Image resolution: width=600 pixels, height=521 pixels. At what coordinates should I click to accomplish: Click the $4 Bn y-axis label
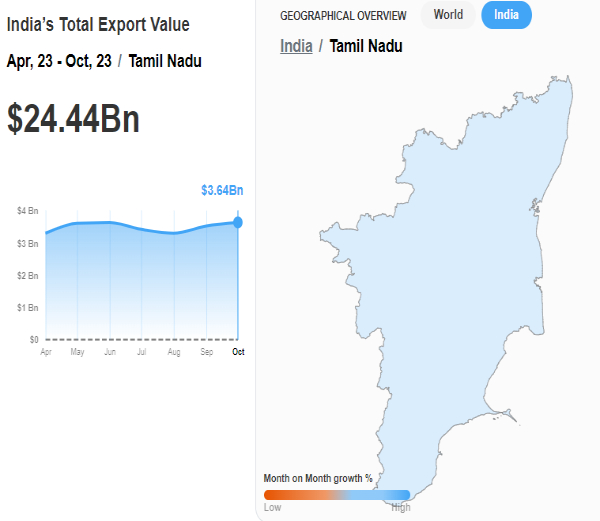[27, 211]
